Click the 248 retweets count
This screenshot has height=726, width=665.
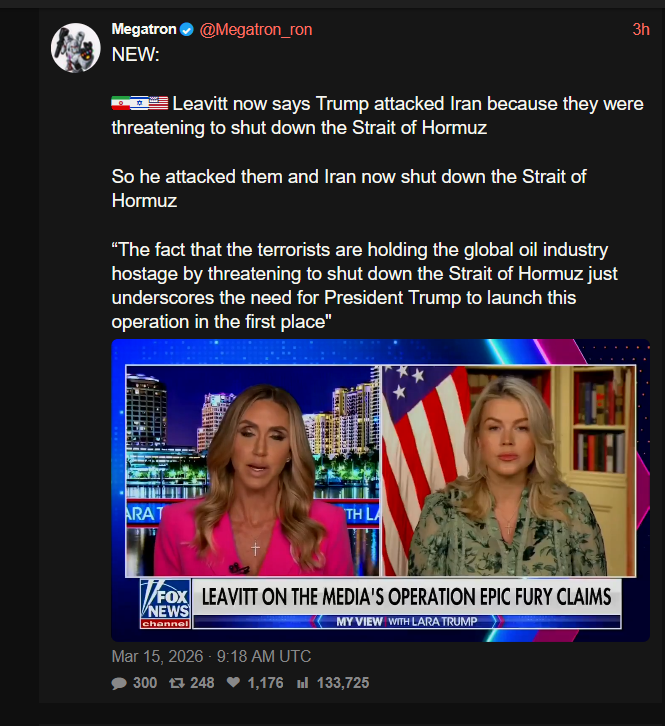(x=202, y=683)
